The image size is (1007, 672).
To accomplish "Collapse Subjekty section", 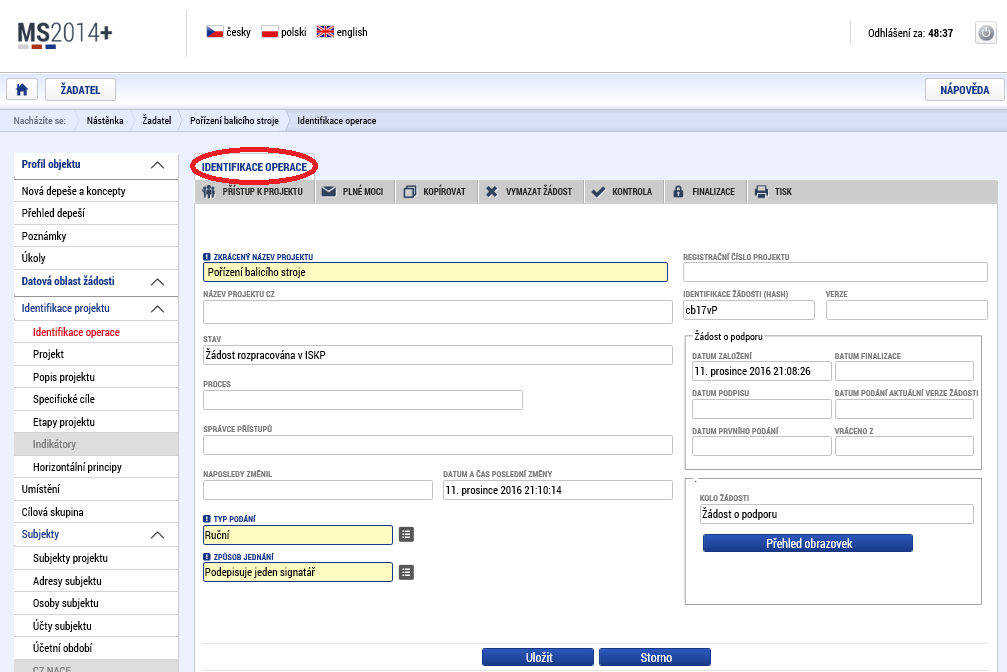I will (157, 535).
